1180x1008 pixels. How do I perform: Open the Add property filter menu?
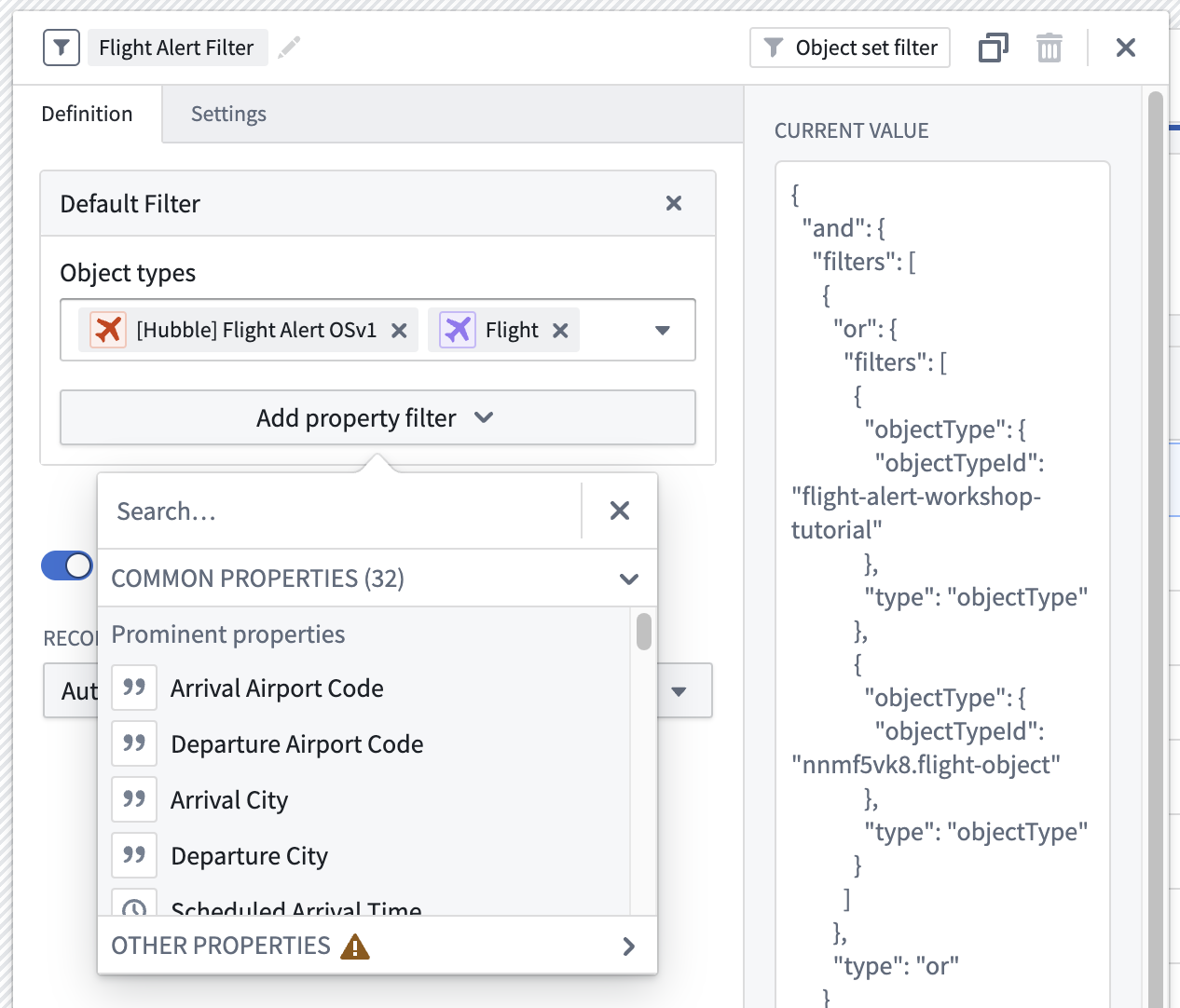[377, 417]
